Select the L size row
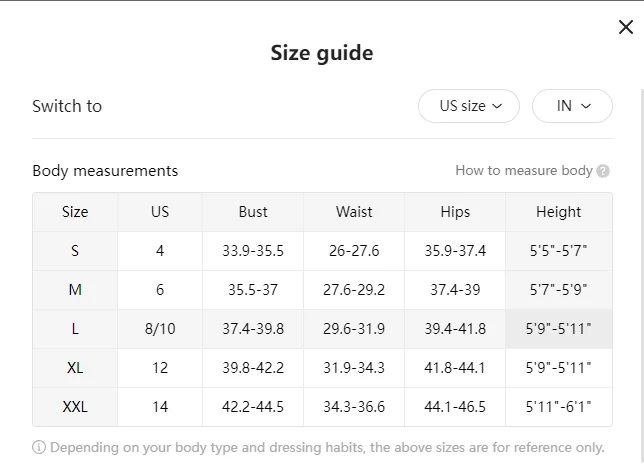644x471 pixels. pyautogui.click(x=322, y=329)
